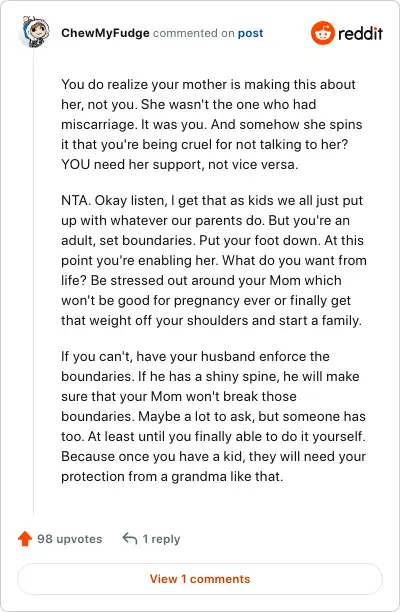Open the "1 reply" link
Viewport: 400px width, 612px height.
pyautogui.click(x=161, y=539)
